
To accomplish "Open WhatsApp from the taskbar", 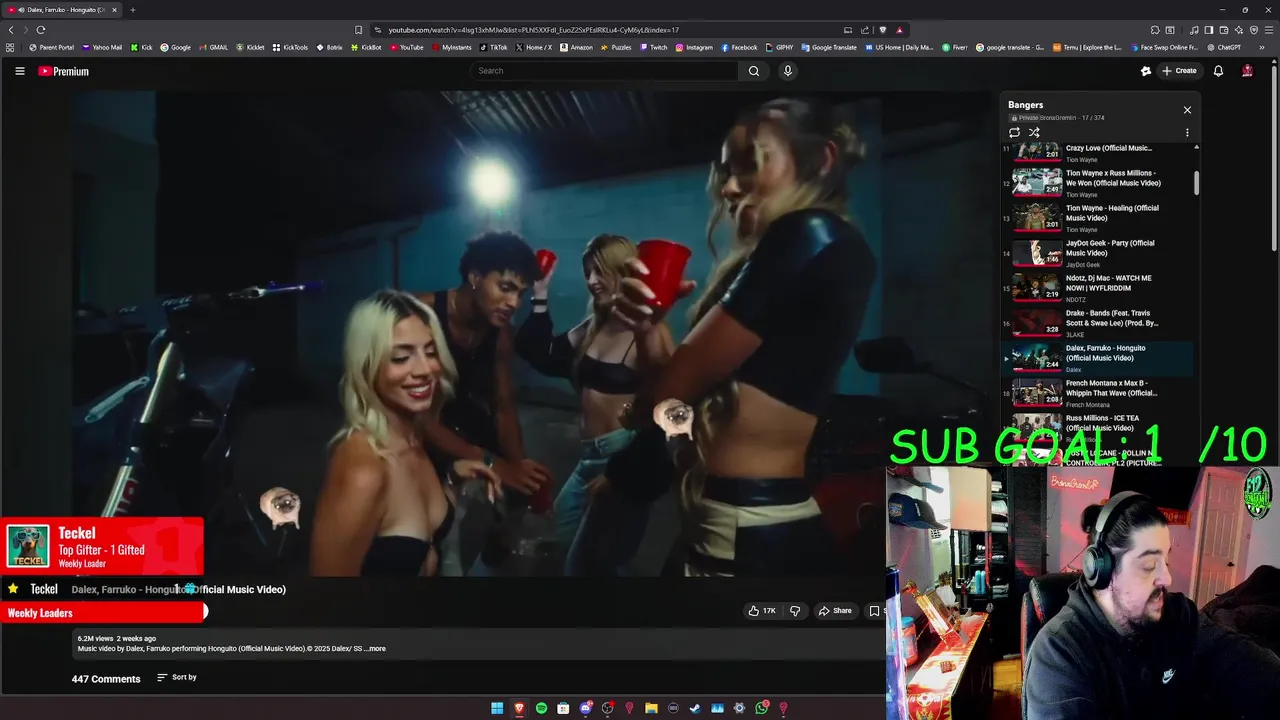I will pos(762,708).
